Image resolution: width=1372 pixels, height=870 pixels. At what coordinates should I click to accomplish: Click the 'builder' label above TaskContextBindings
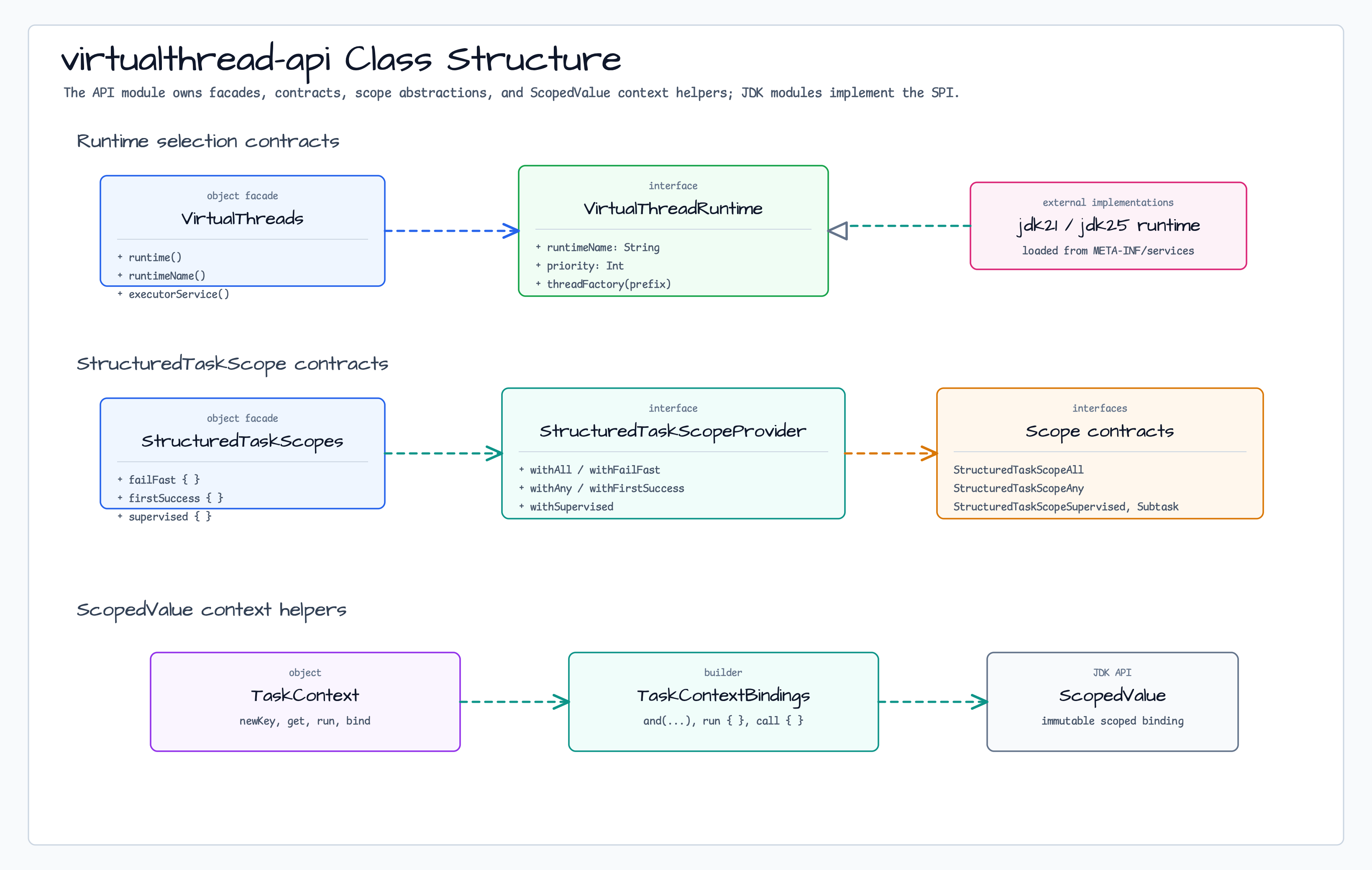[x=723, y=672]
